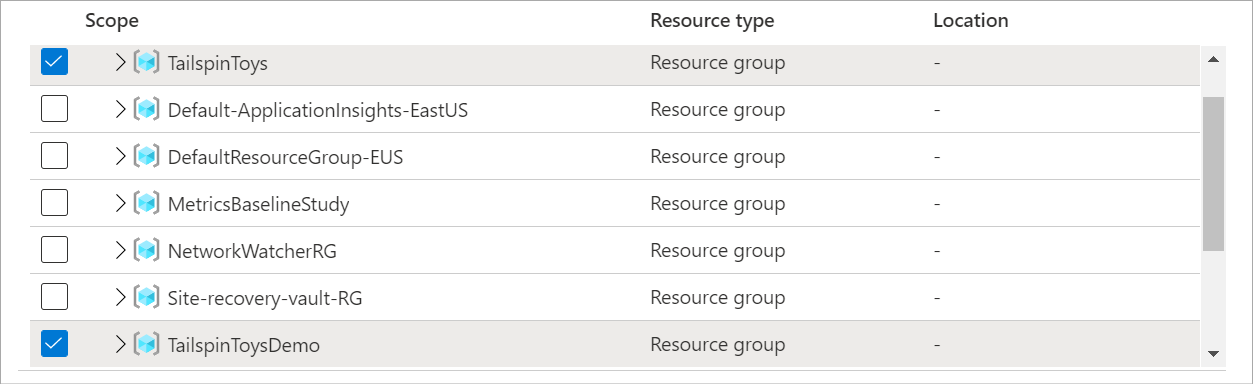Uncheck the TailspinToysDemo checkbox

54,344
